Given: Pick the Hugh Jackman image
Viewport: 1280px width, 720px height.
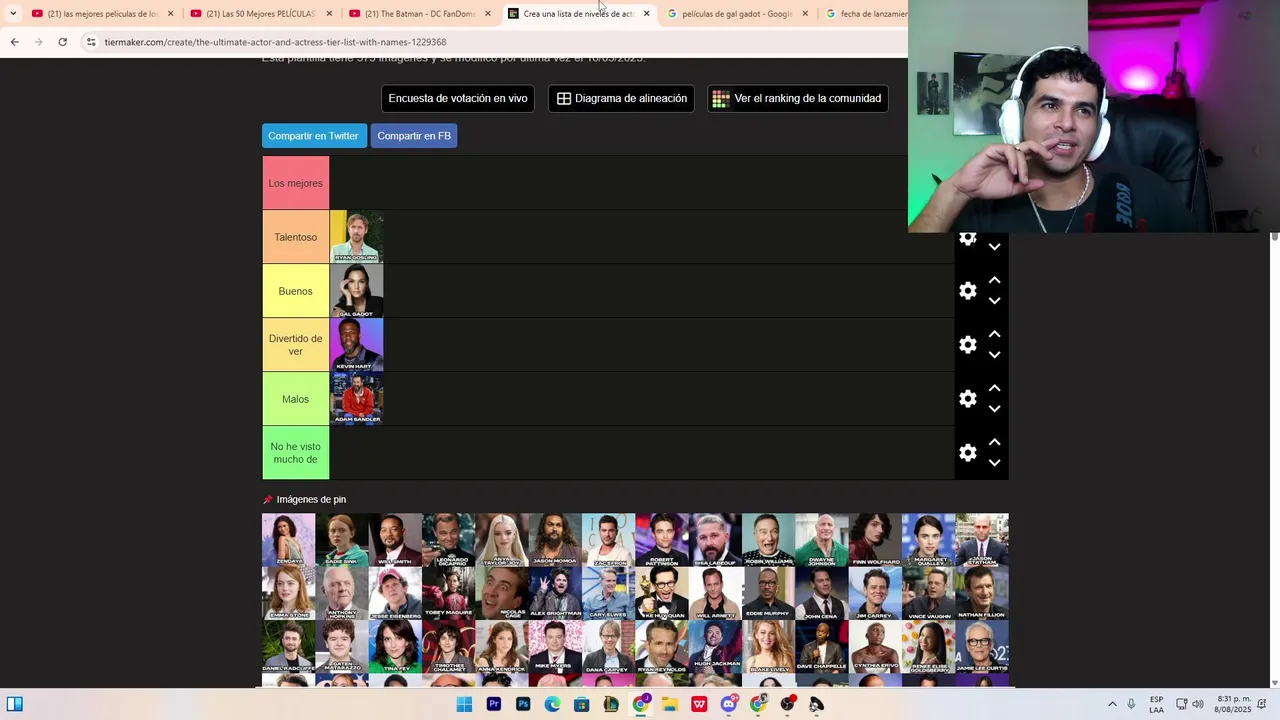Looking at the screenshot, I should tap(715, 647).
